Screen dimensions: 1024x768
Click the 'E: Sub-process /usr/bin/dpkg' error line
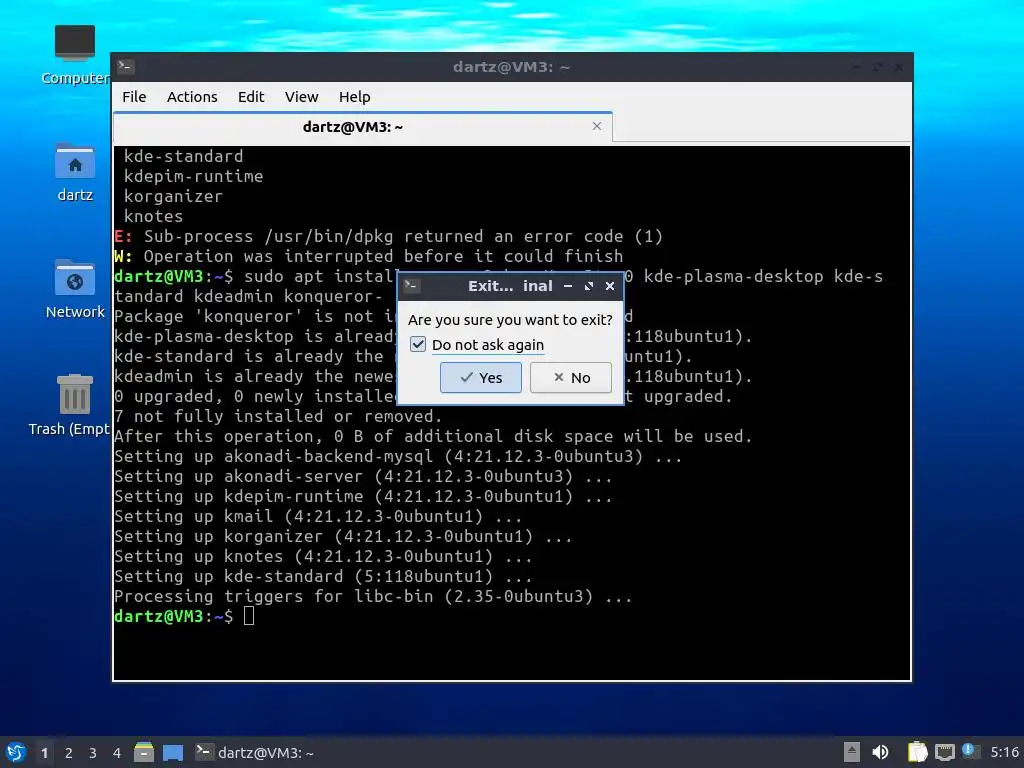(389, 236)
